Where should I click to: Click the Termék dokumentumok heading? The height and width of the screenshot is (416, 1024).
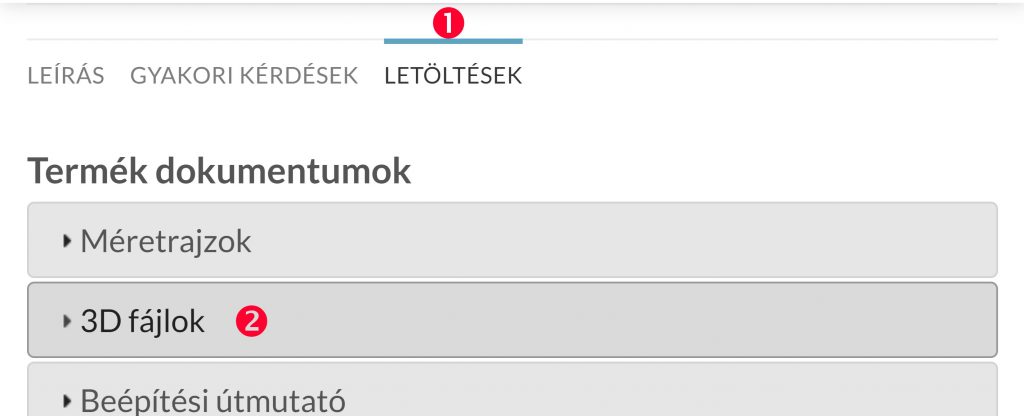(x=219, y=171)
